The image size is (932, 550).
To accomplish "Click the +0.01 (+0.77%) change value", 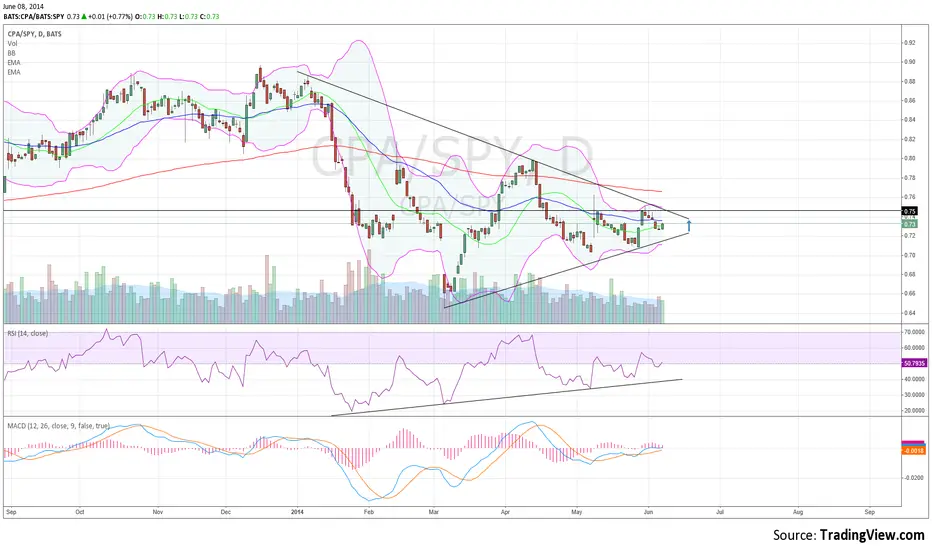I will click(x=110, y=16).
